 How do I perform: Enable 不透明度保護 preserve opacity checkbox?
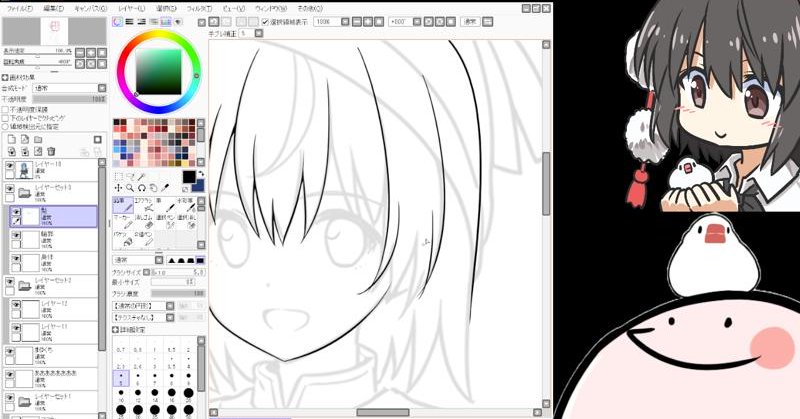pyautogui.click(x=6, y=110)
